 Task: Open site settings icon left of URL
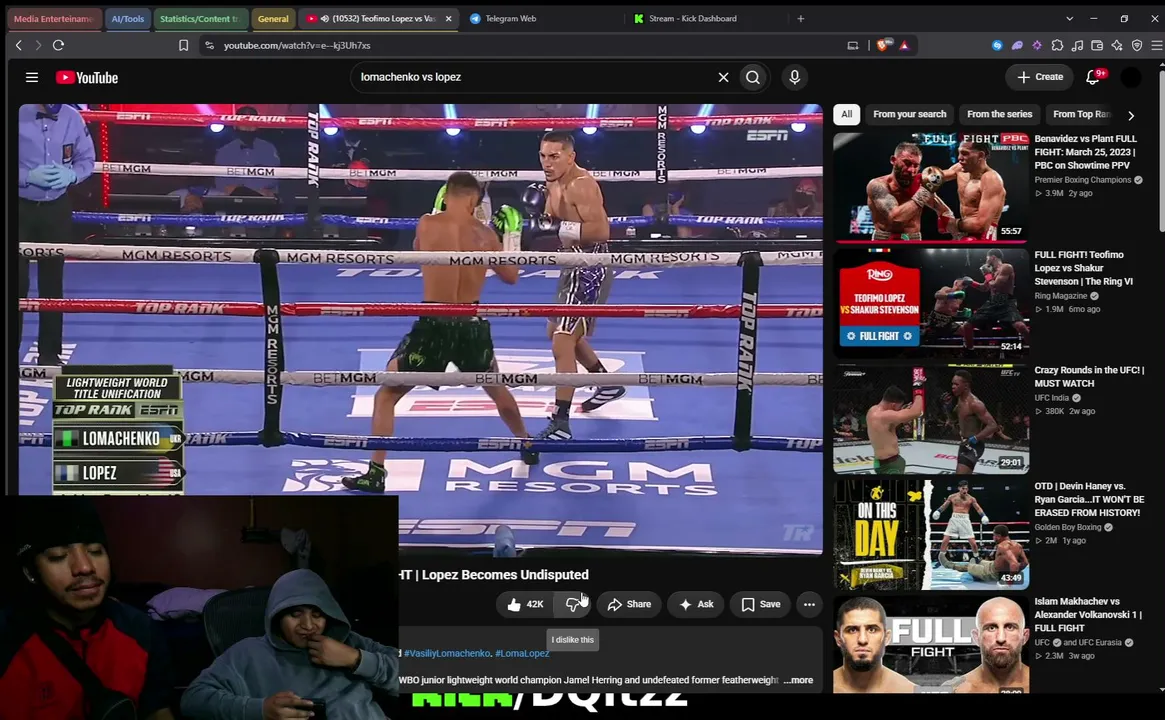[210, 45]
